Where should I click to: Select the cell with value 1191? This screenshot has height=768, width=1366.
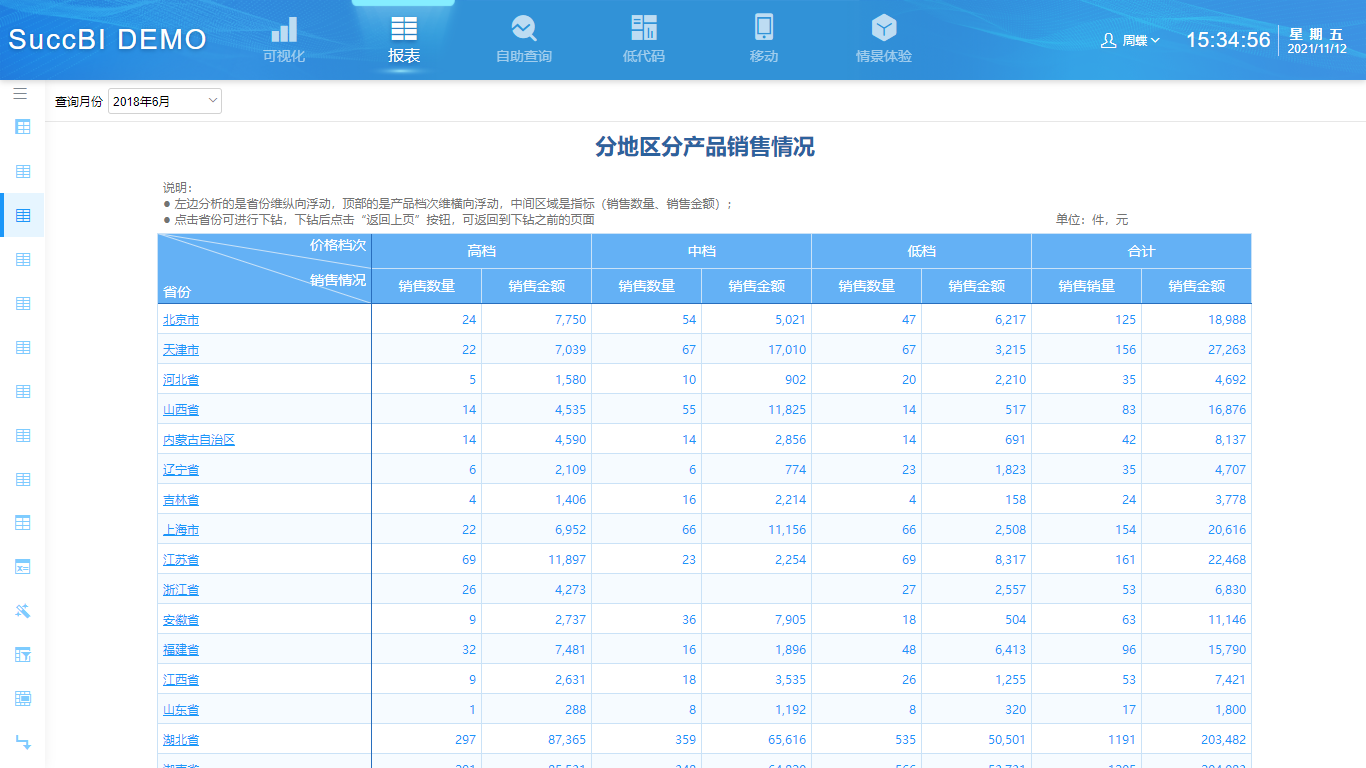click(x=1087, y=740)
